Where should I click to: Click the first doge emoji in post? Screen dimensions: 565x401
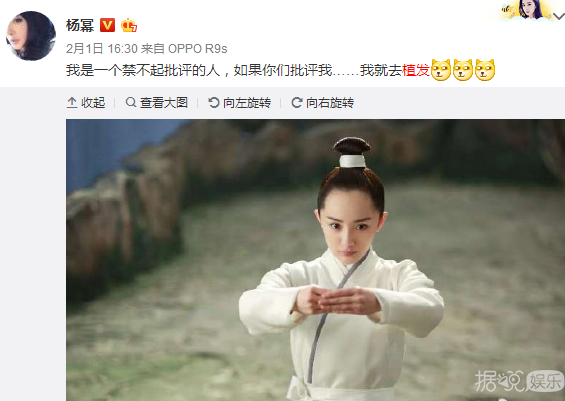pos(441,70)
